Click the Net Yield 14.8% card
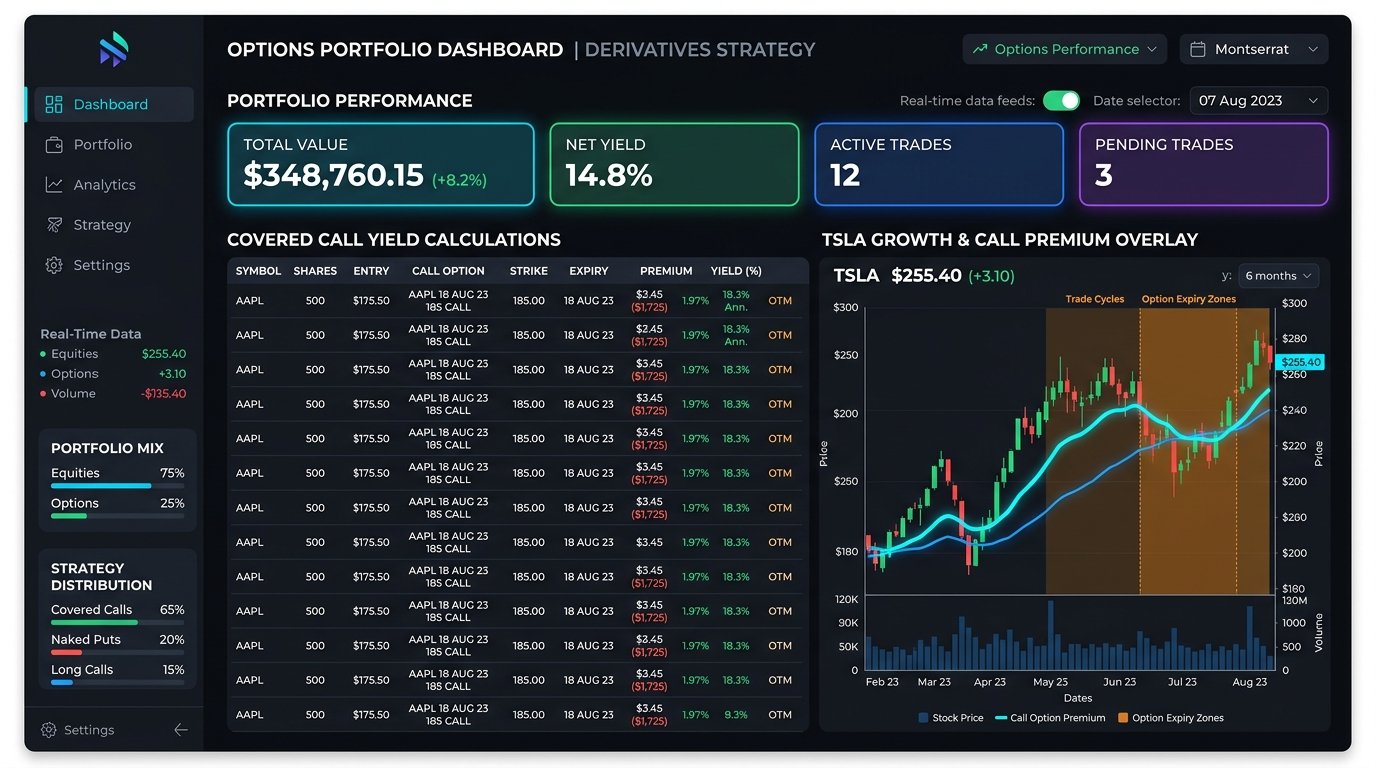1376x768 pixels. (x=674, y=165)
